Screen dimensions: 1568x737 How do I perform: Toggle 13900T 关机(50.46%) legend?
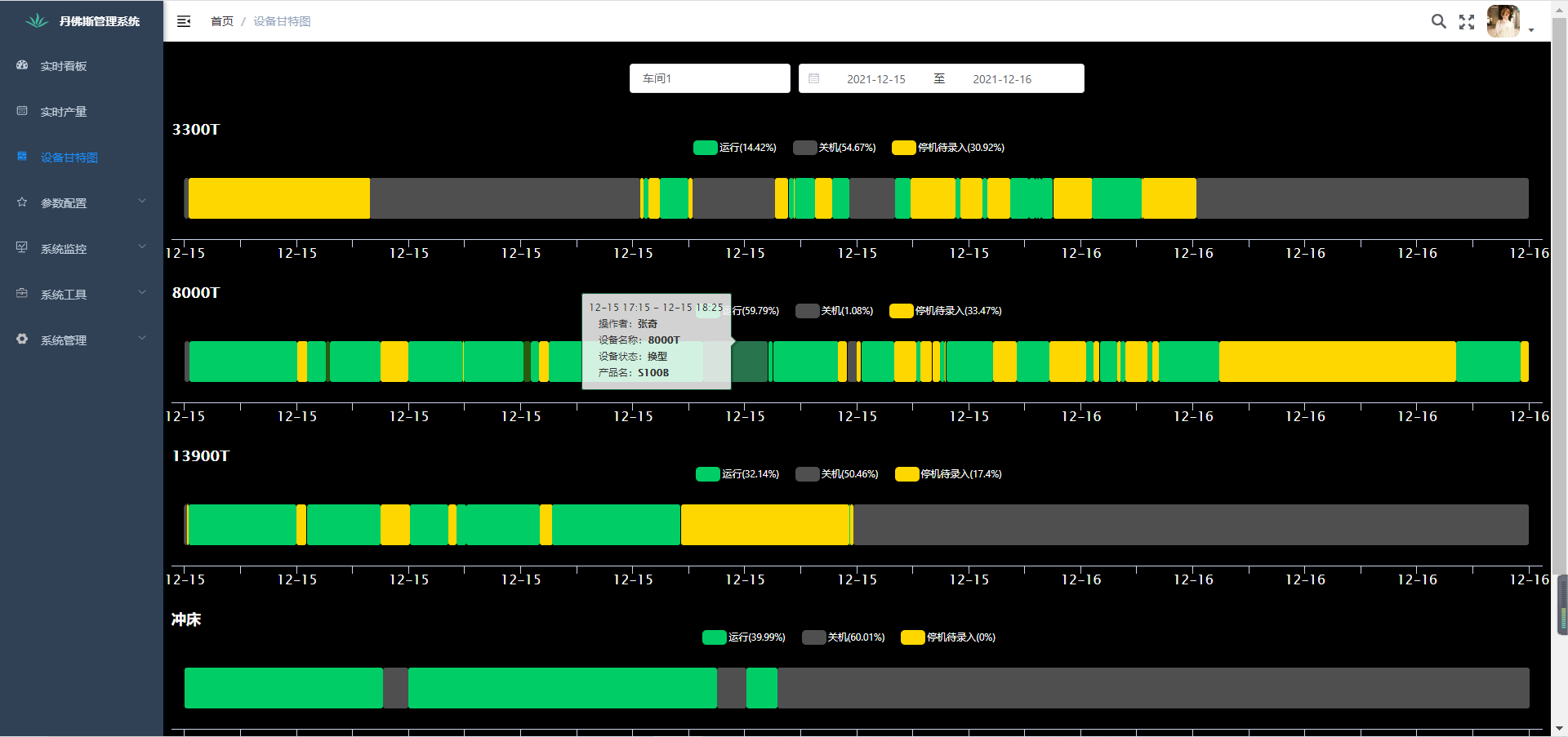click(x=837, y=474)
